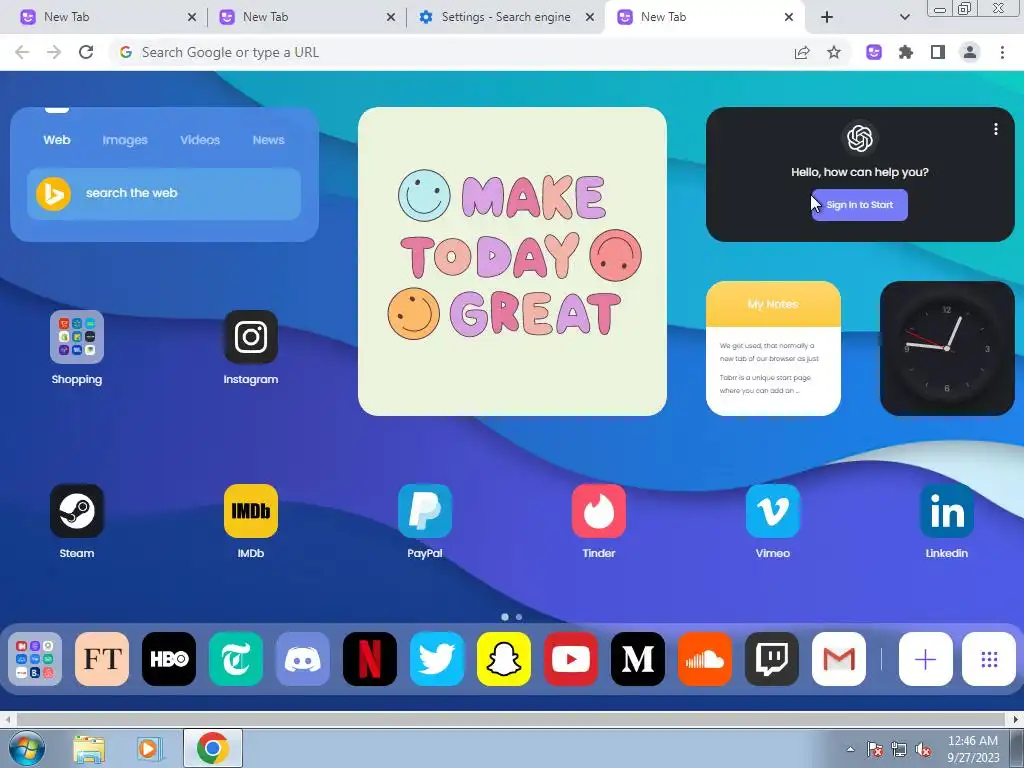1024x768 pixels.
Task: Click the search the web field
Action: [164, 193]
